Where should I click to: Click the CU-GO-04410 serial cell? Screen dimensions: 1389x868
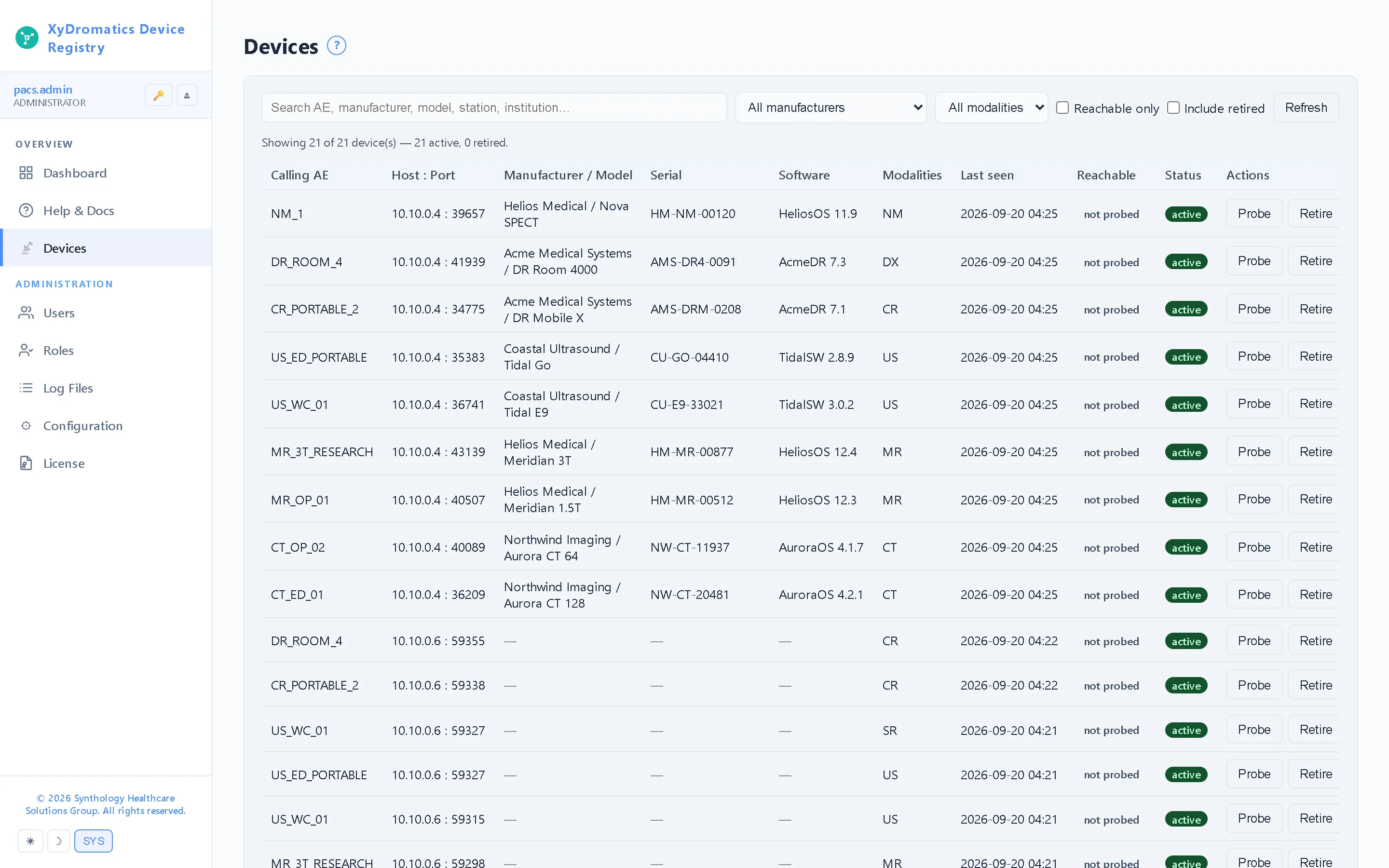(x=689, y=357)
